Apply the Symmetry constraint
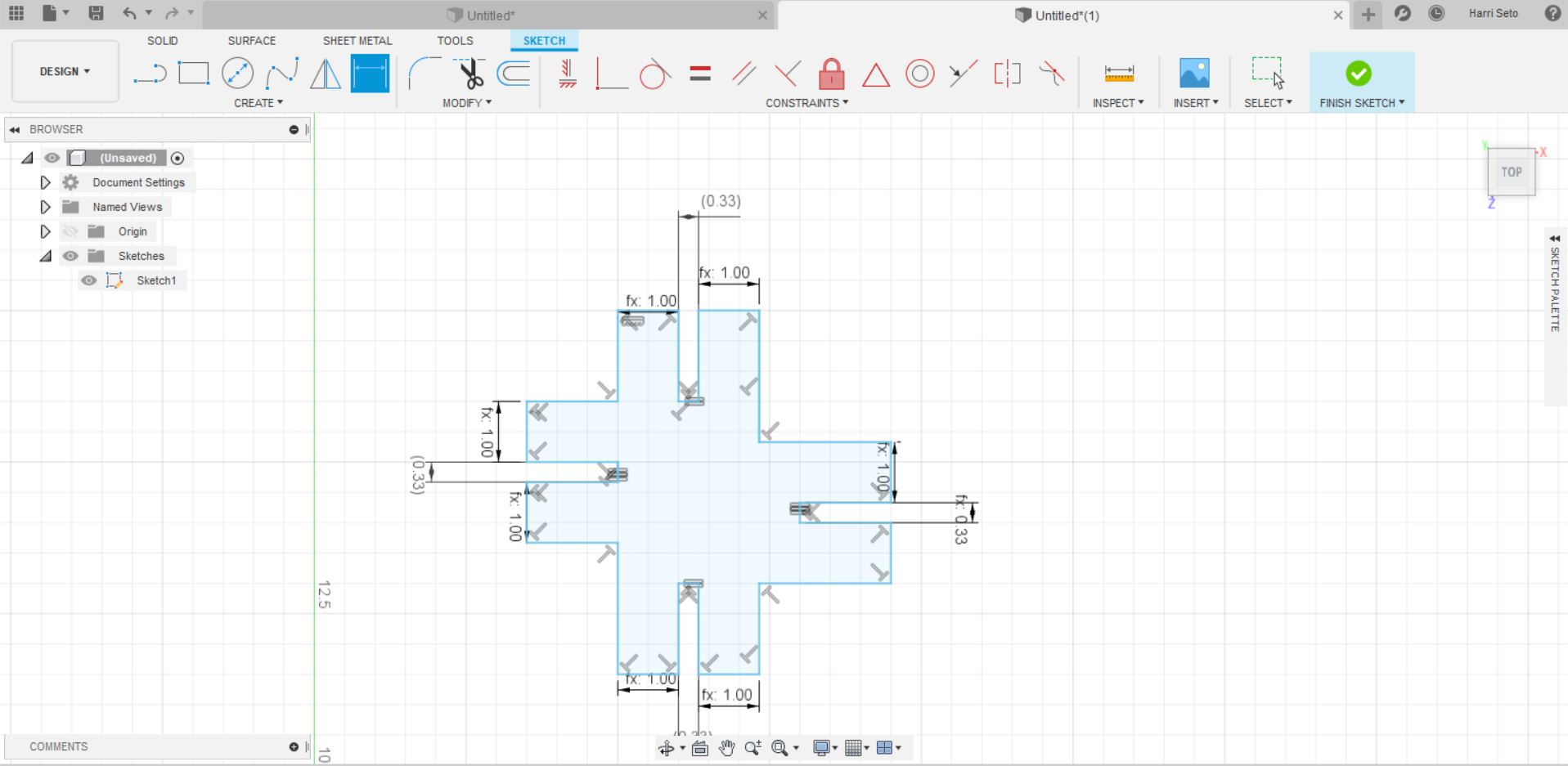 1008,74
